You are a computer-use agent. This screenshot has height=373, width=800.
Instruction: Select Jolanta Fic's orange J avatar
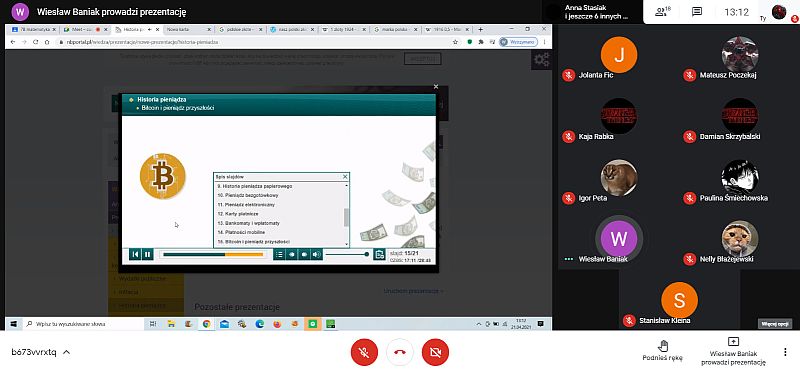click(618, 55)
